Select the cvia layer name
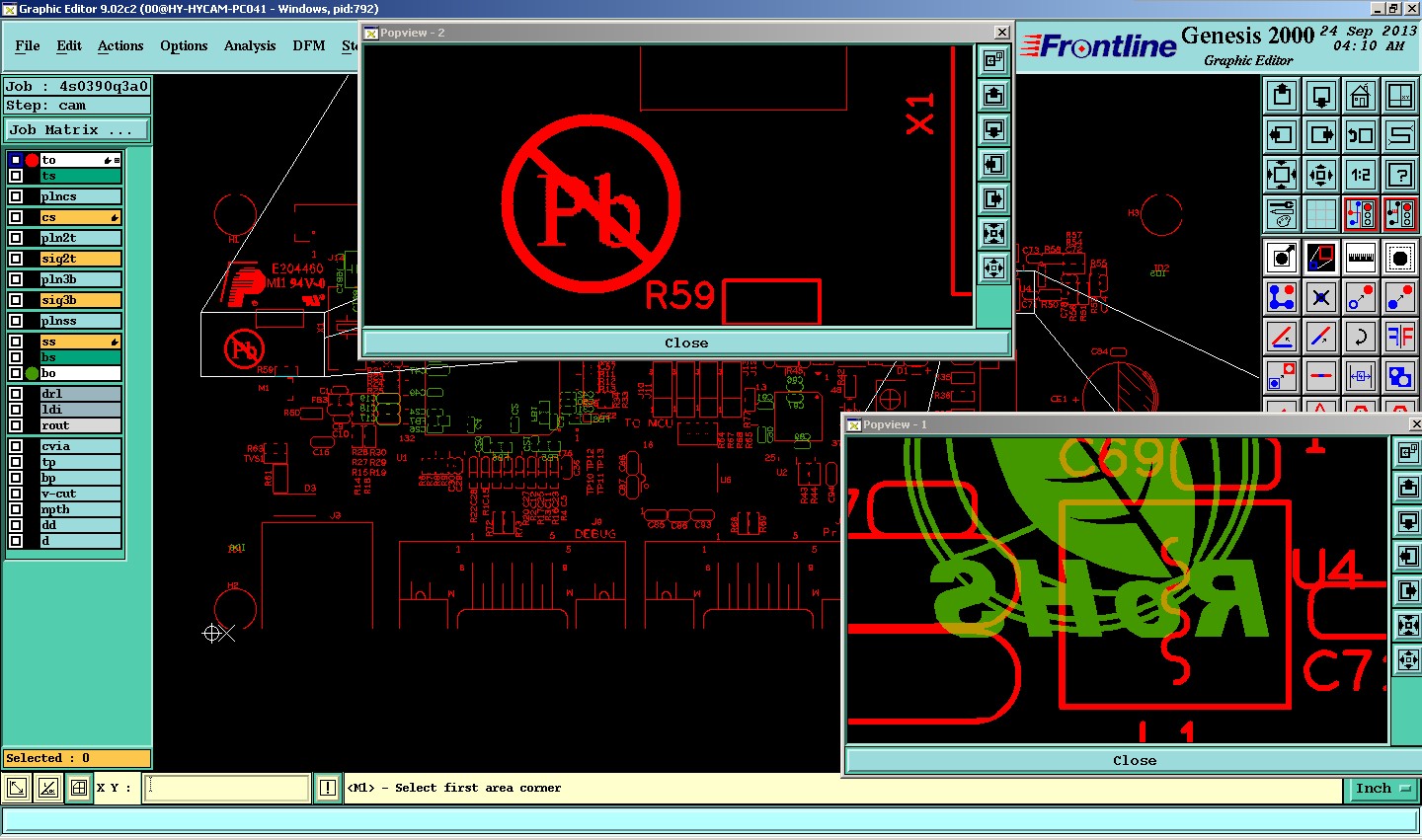 pos(80,446)
